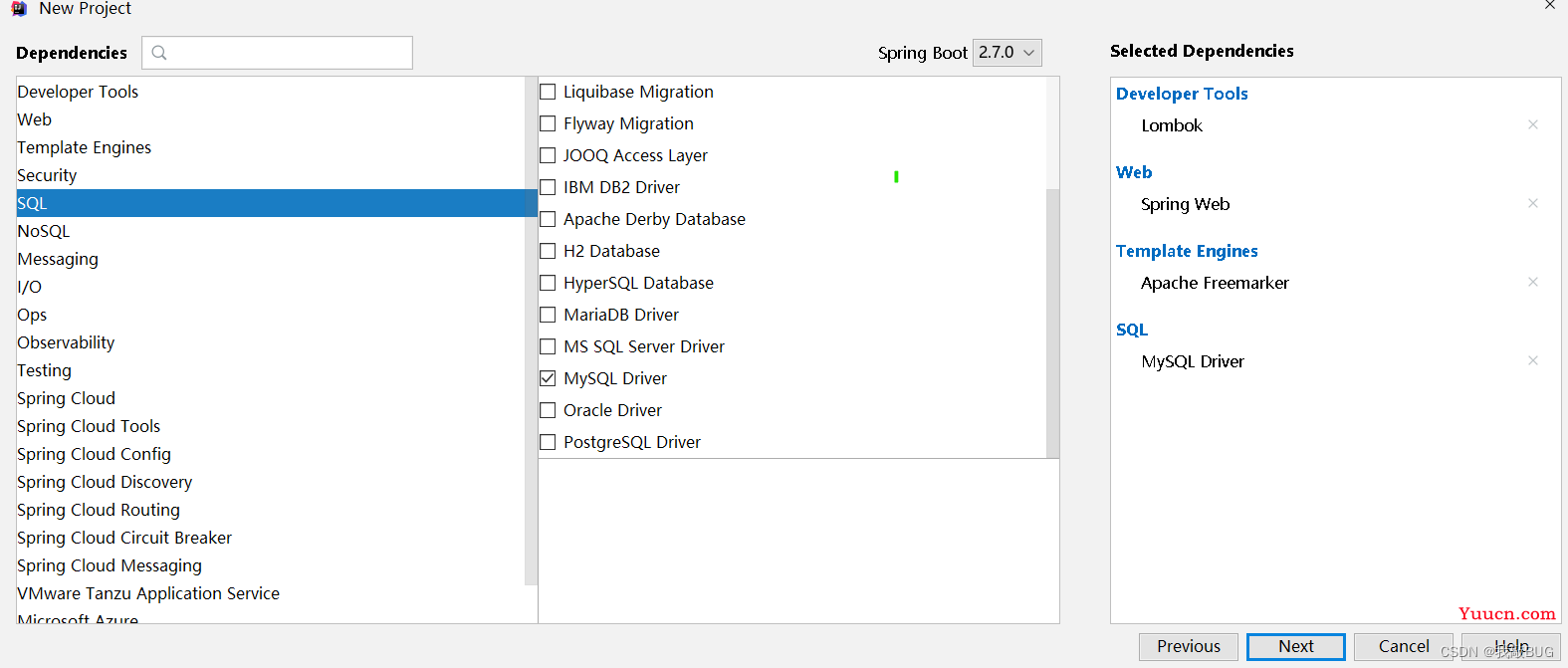Tick HyperSQL Database checkbox
The image size is (1568, 668).
(548, 283)
